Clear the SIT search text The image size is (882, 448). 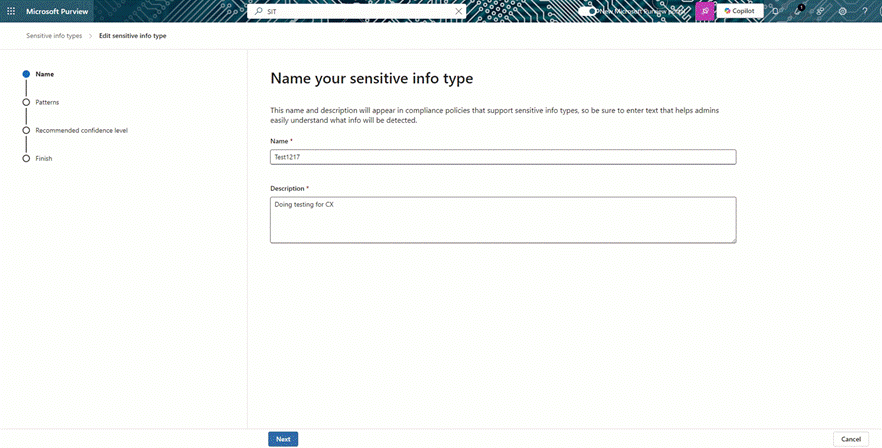pos(458,11)
